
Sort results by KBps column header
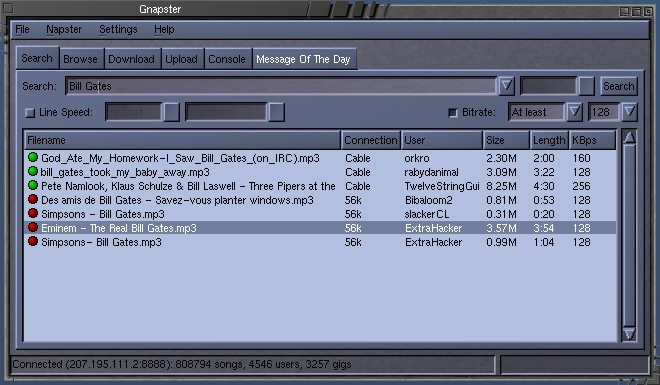(592, 140)
